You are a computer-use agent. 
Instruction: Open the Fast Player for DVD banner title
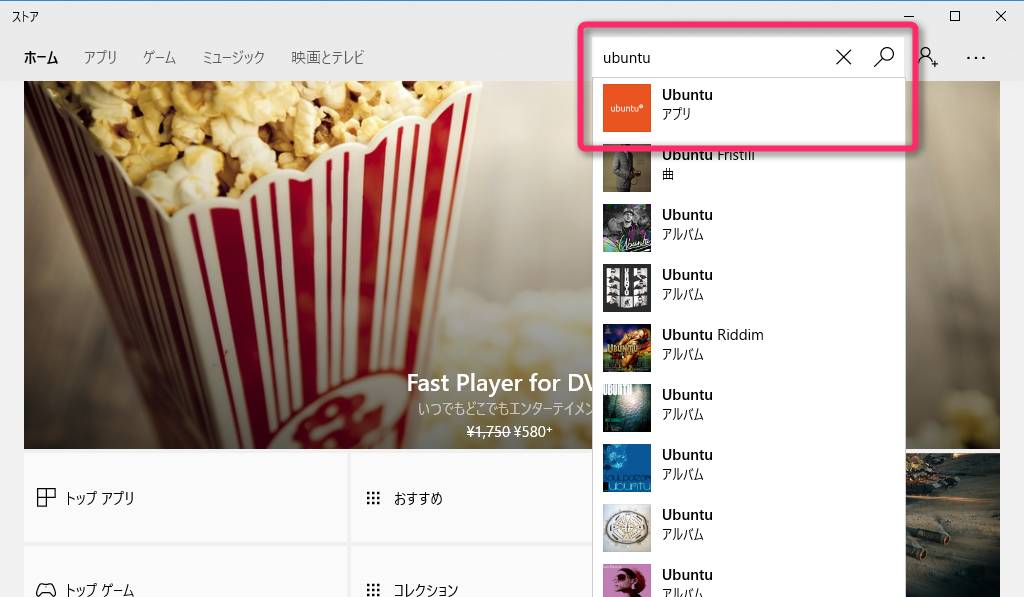click(499, 383)
